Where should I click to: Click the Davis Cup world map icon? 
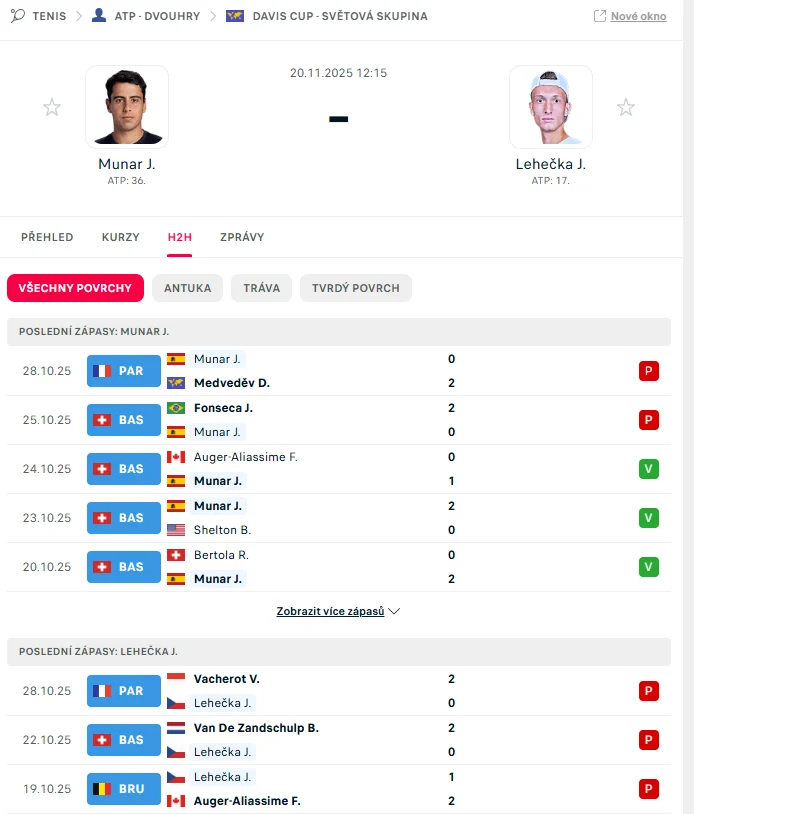(x=235, y=16)
